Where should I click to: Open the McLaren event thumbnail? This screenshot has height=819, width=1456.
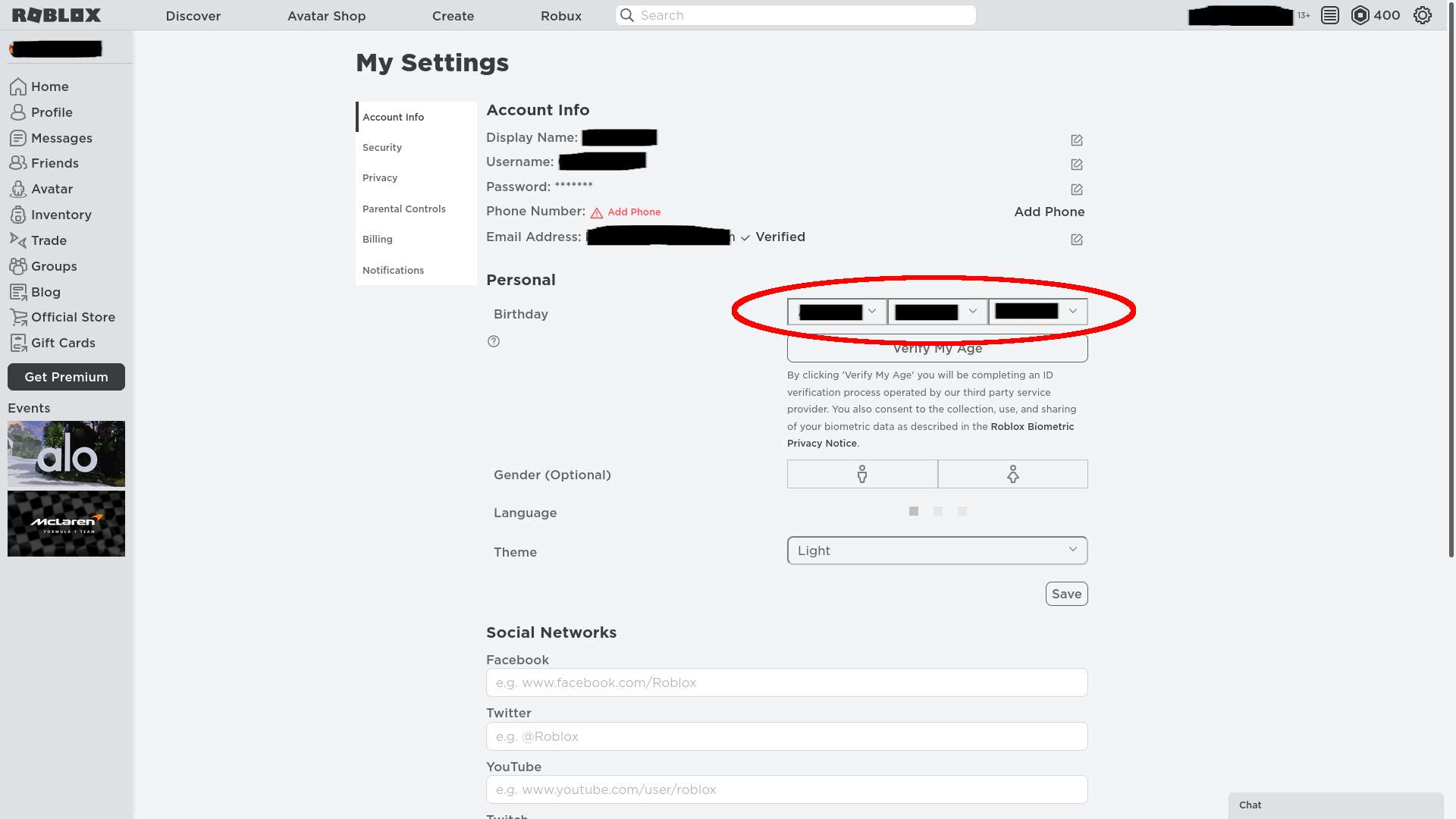66,523
